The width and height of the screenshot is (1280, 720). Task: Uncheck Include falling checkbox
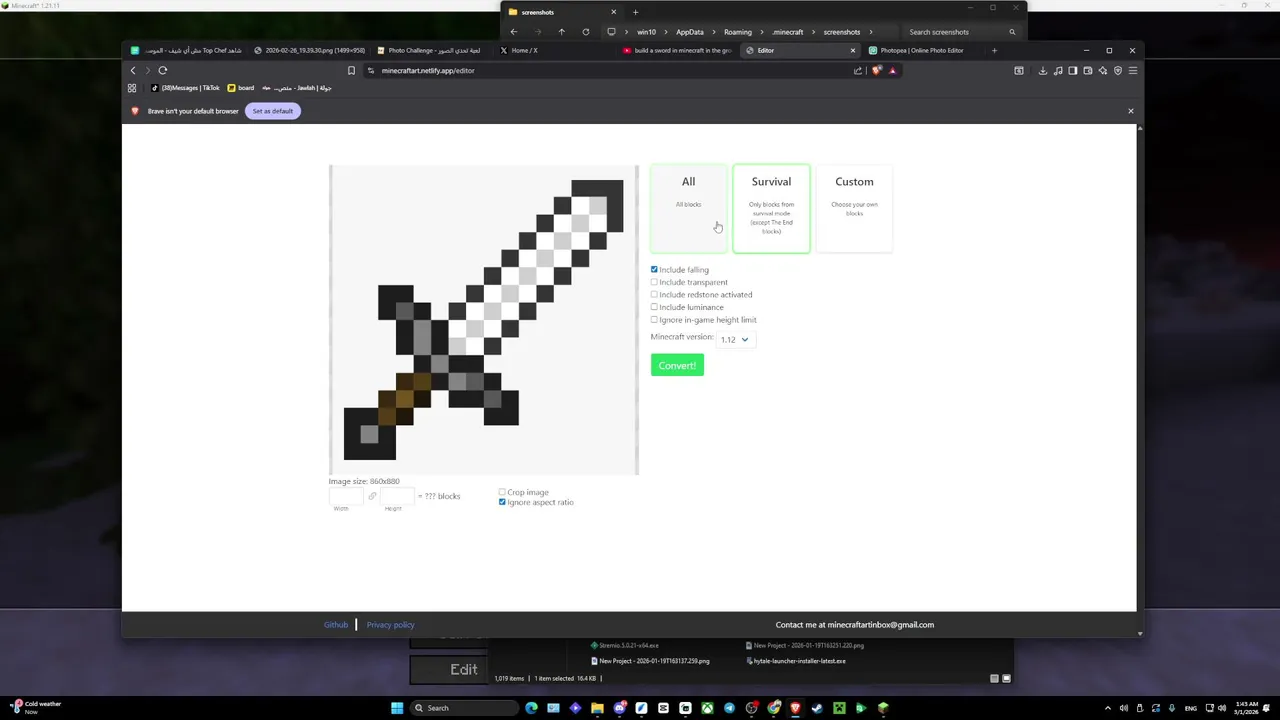[x=654, y=269]
